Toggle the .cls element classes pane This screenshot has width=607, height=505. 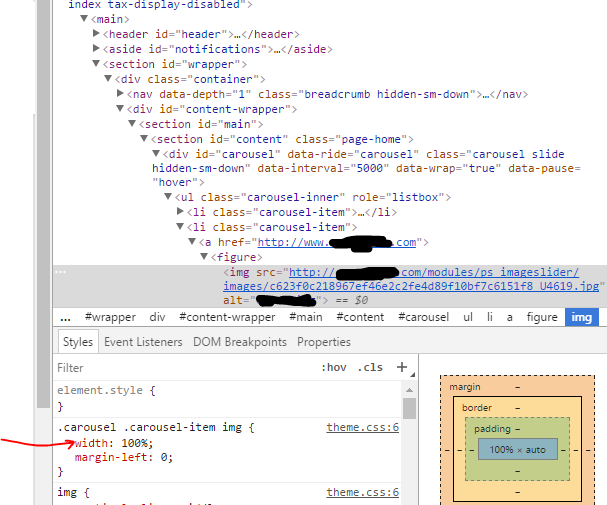[x=370, y=367]
